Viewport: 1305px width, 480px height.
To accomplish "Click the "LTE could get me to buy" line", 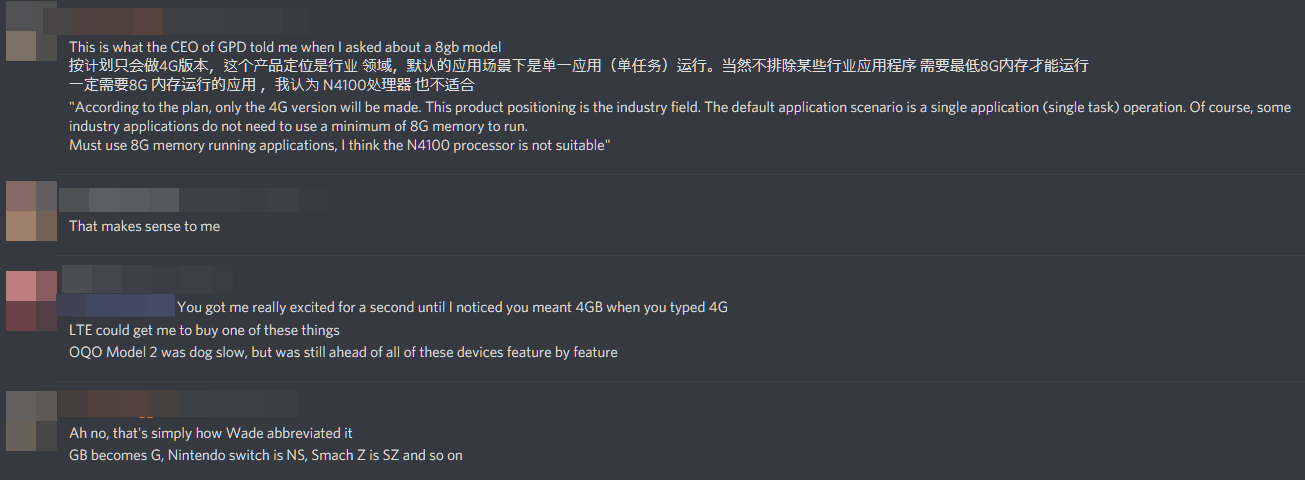I will (204, 330).
